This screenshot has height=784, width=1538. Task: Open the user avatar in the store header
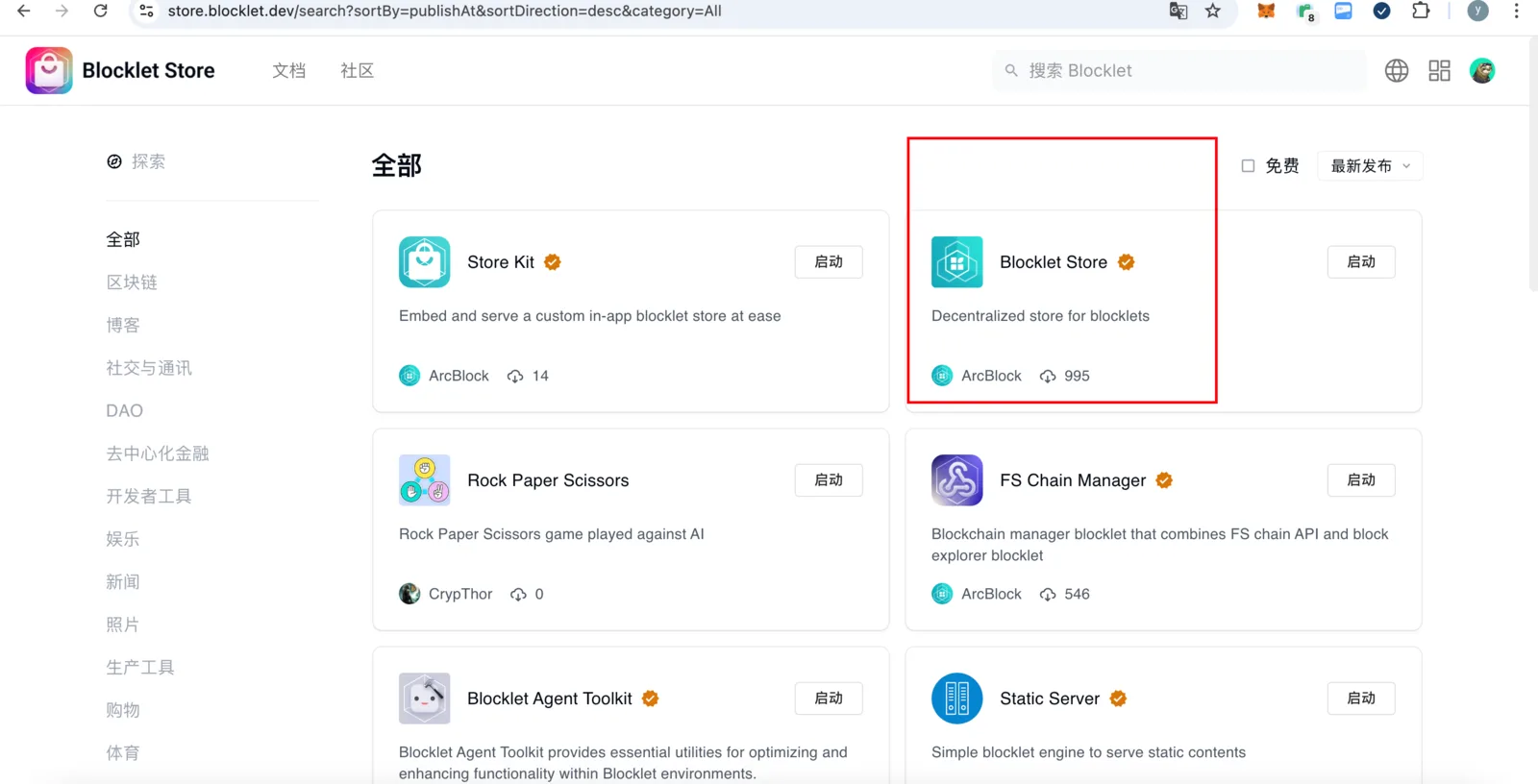click(x=1482, y=70)
